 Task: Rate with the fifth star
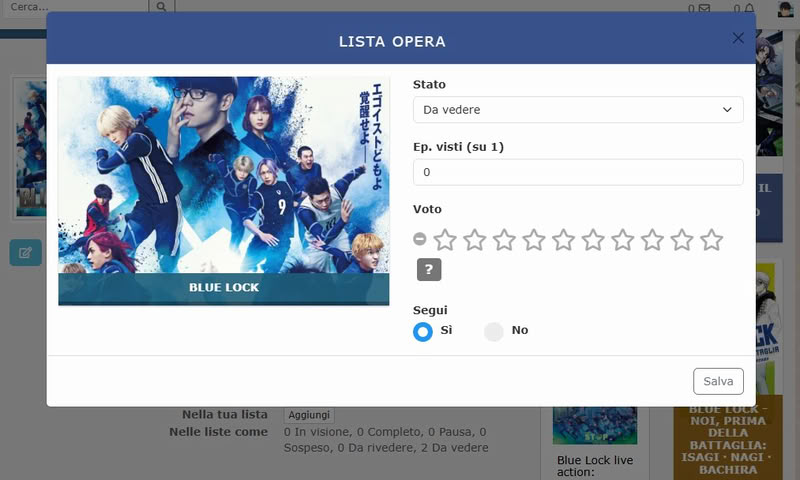pos(563,240)
